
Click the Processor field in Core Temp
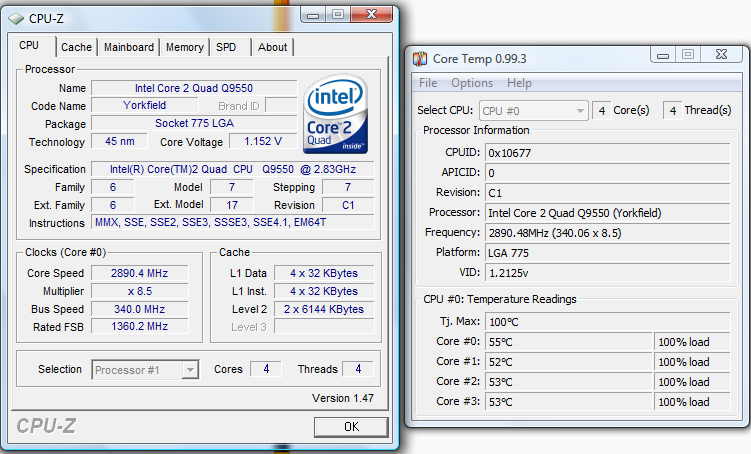(607, 213)
